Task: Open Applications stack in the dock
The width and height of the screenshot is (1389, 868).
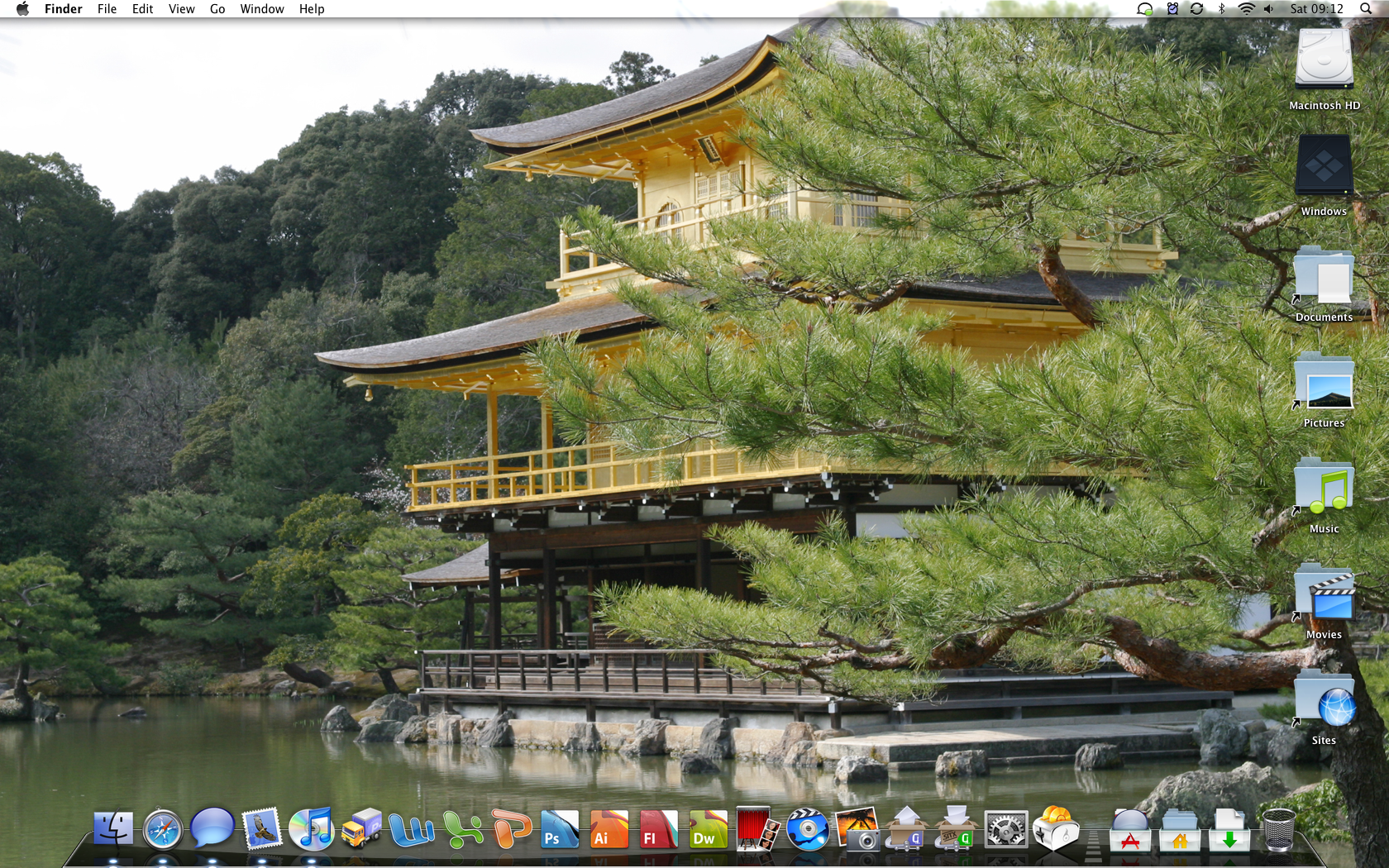Action: 1130,829
